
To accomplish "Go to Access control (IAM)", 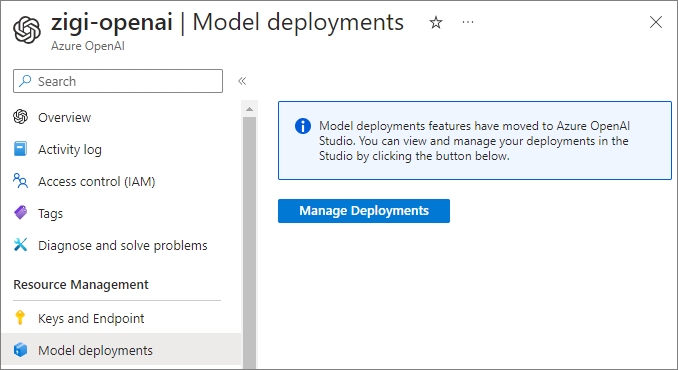I will click(96, 182).
